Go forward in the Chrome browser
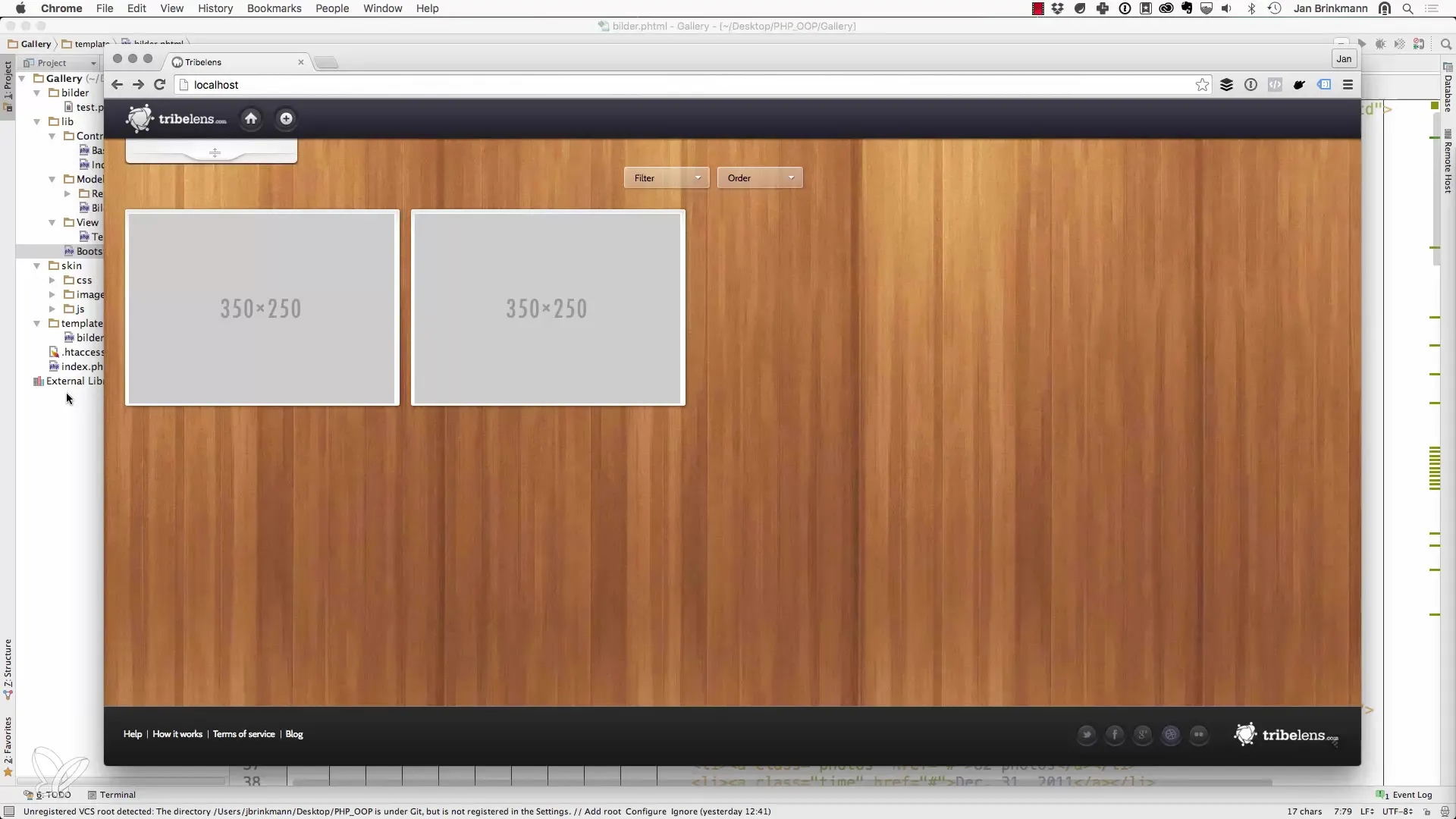1456x819 pixels. [x=138, y=85]
